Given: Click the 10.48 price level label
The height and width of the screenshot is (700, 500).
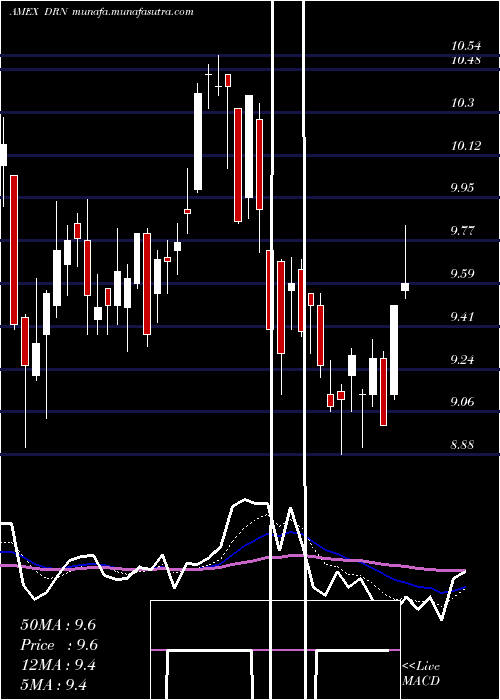Looking at the screenshot, I should (466, 60).
